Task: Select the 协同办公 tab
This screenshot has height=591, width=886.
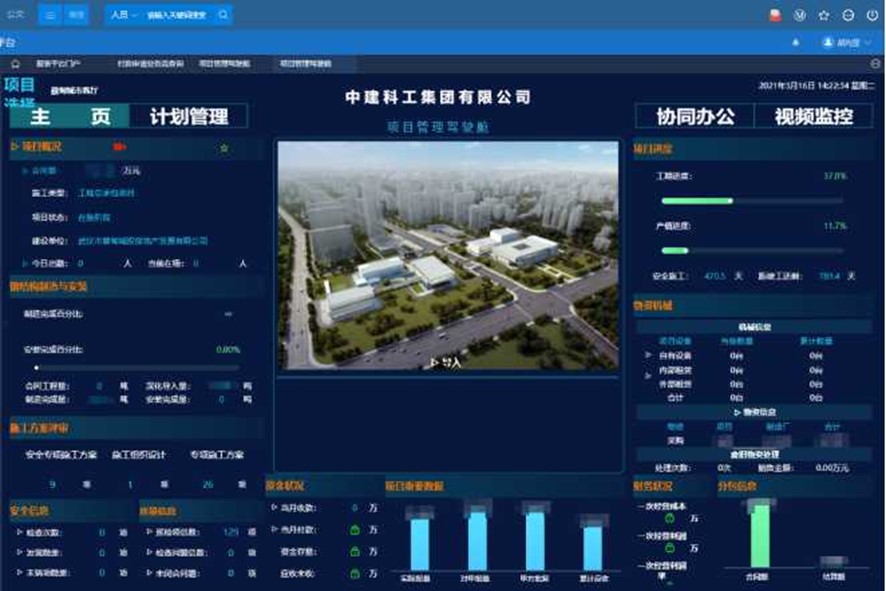Action: tap(695, 116)
